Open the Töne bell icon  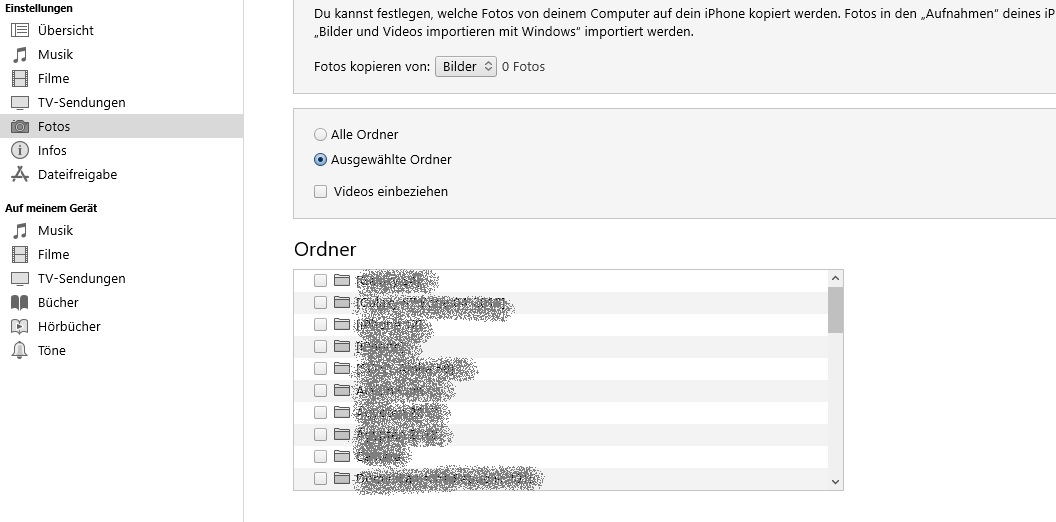[x=20, y=350]
